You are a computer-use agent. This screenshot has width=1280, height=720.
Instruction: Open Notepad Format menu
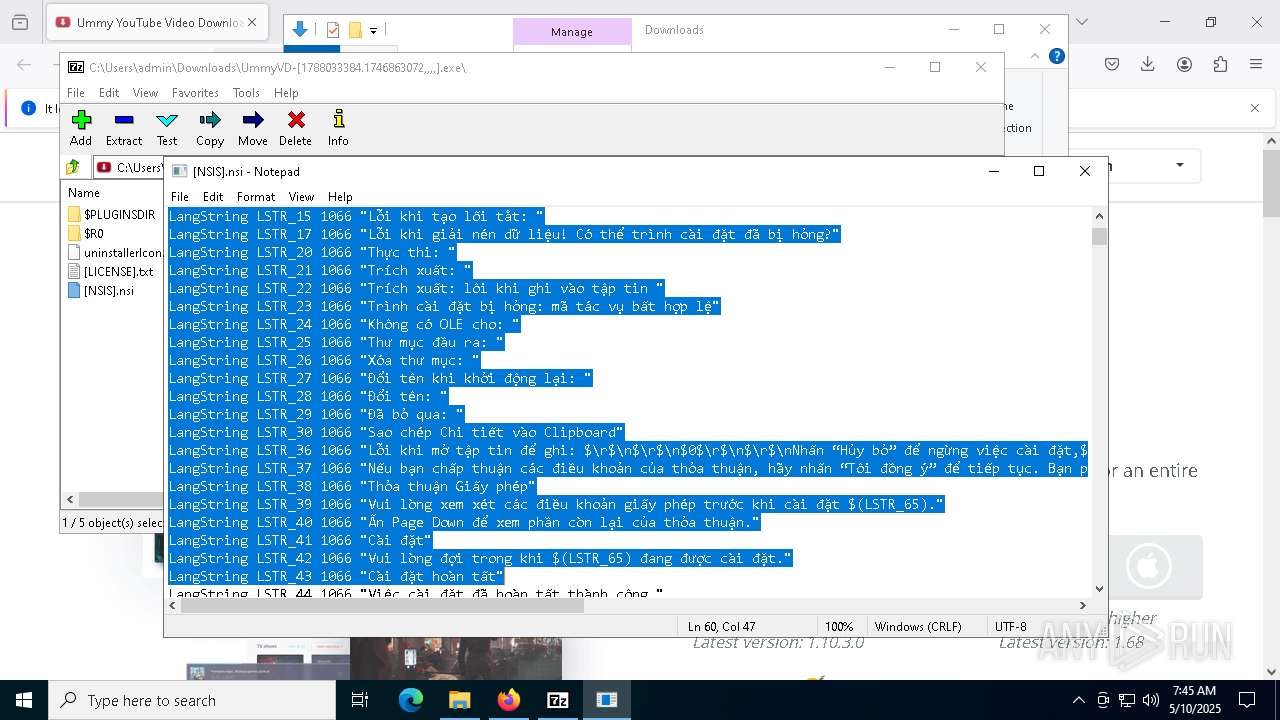(256, 197)
